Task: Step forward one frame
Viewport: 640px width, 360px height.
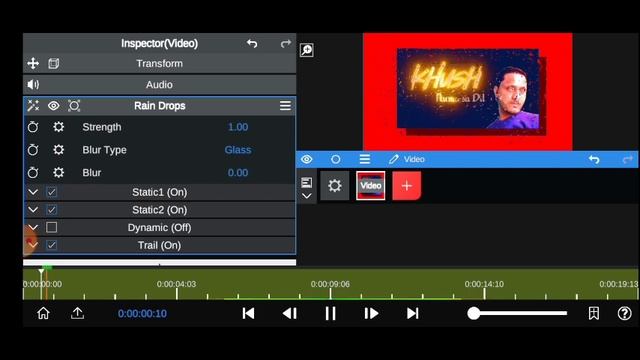Action: (371, 313)
